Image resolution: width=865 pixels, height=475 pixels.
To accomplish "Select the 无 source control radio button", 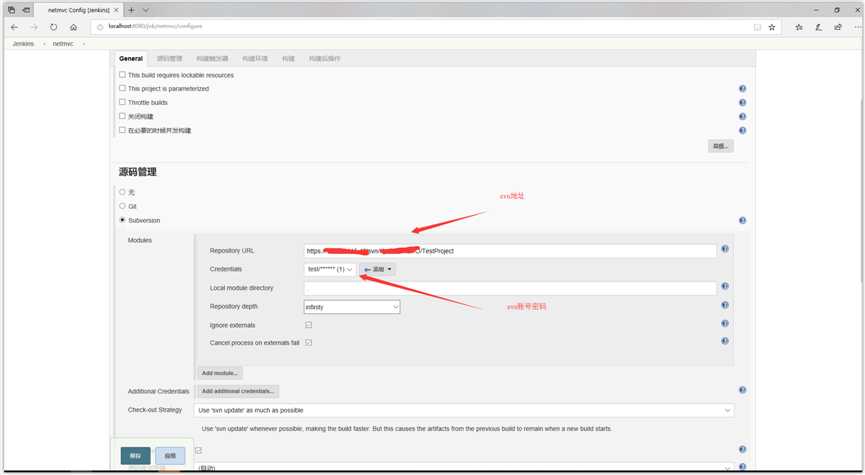I will pos(122,192).
